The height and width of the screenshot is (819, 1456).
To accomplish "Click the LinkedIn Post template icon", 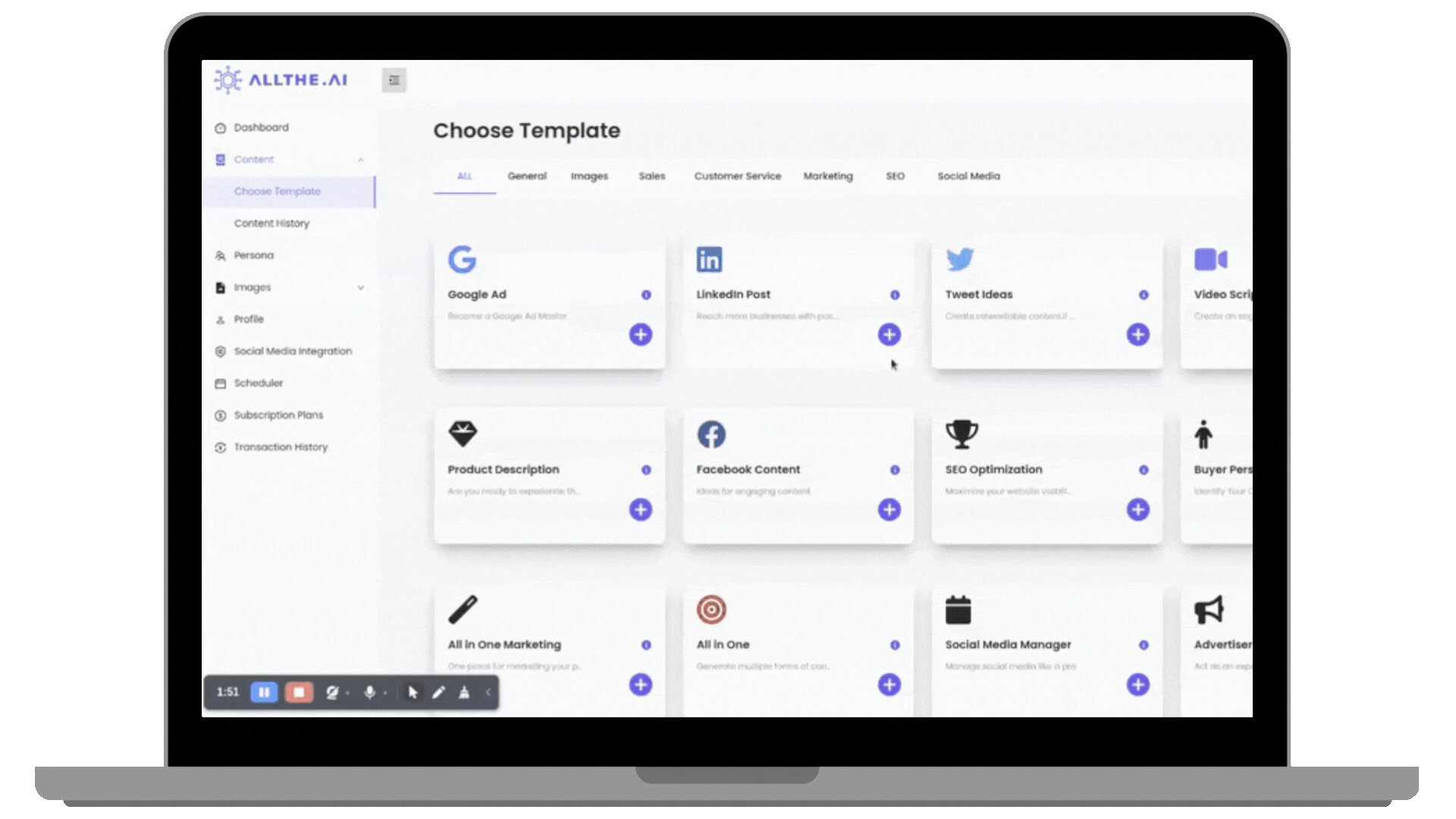I will [709, 259].
